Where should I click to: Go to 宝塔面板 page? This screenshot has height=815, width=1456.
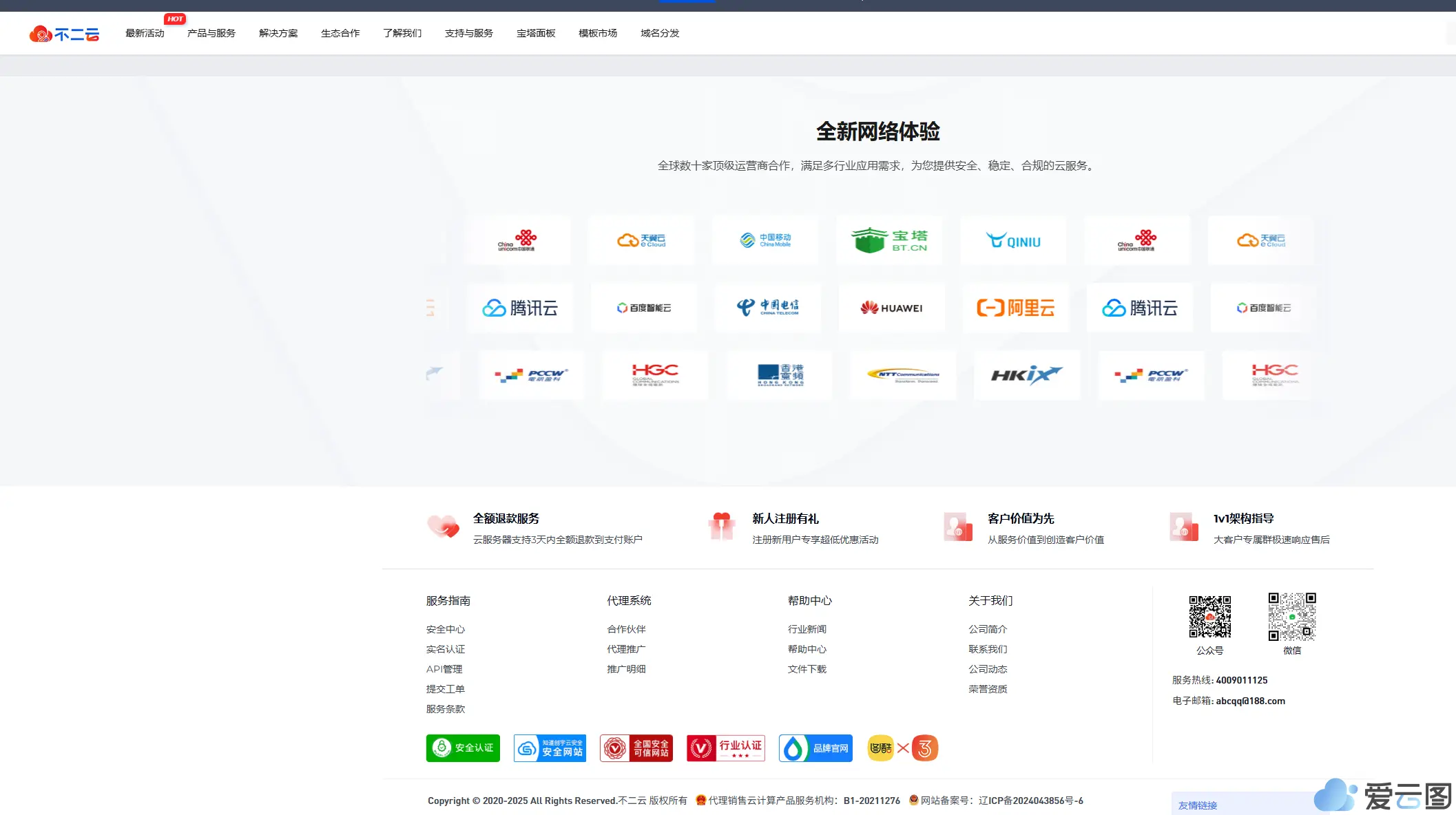[536, 33]
